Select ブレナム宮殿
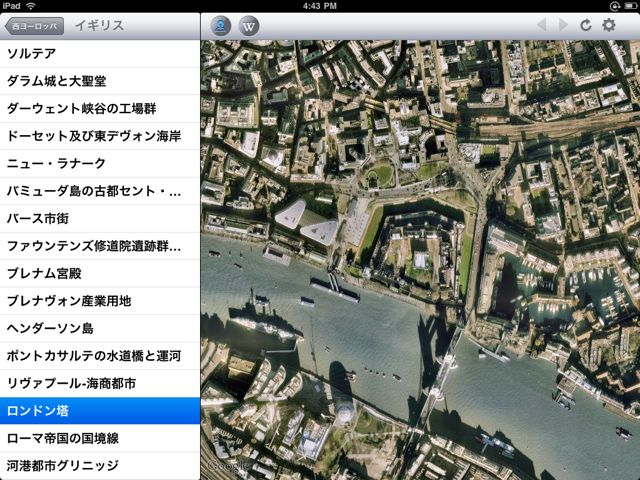This screenshot has width=640, height=480. (x=100, y=273)
